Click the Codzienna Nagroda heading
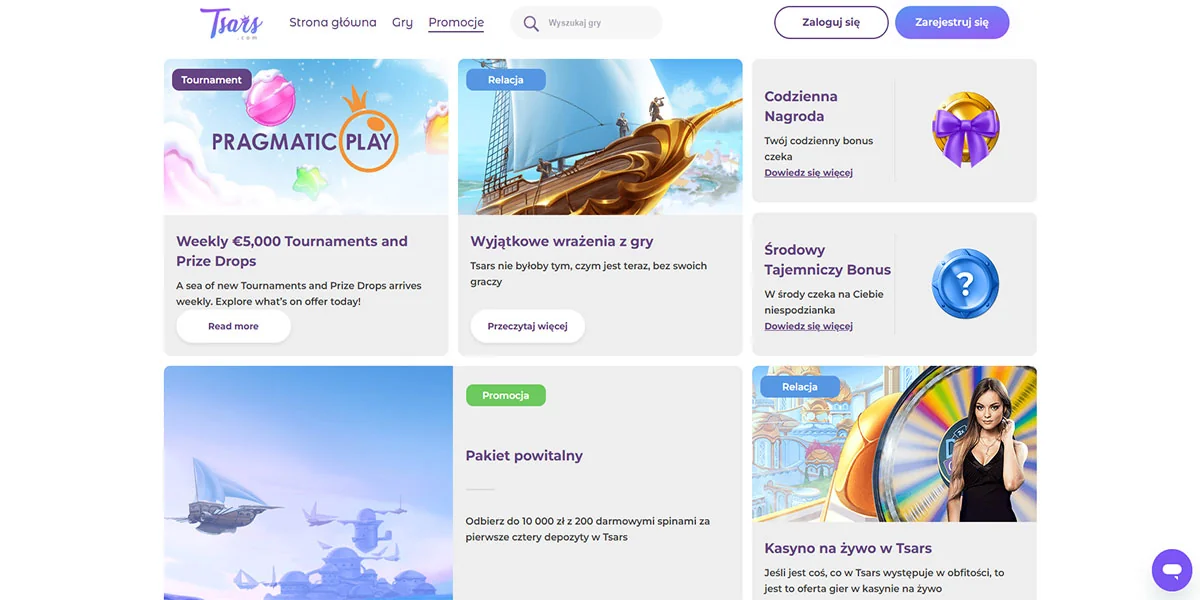Image resolution: width=1200 pixels, height=600 pixels. [801, 106]
